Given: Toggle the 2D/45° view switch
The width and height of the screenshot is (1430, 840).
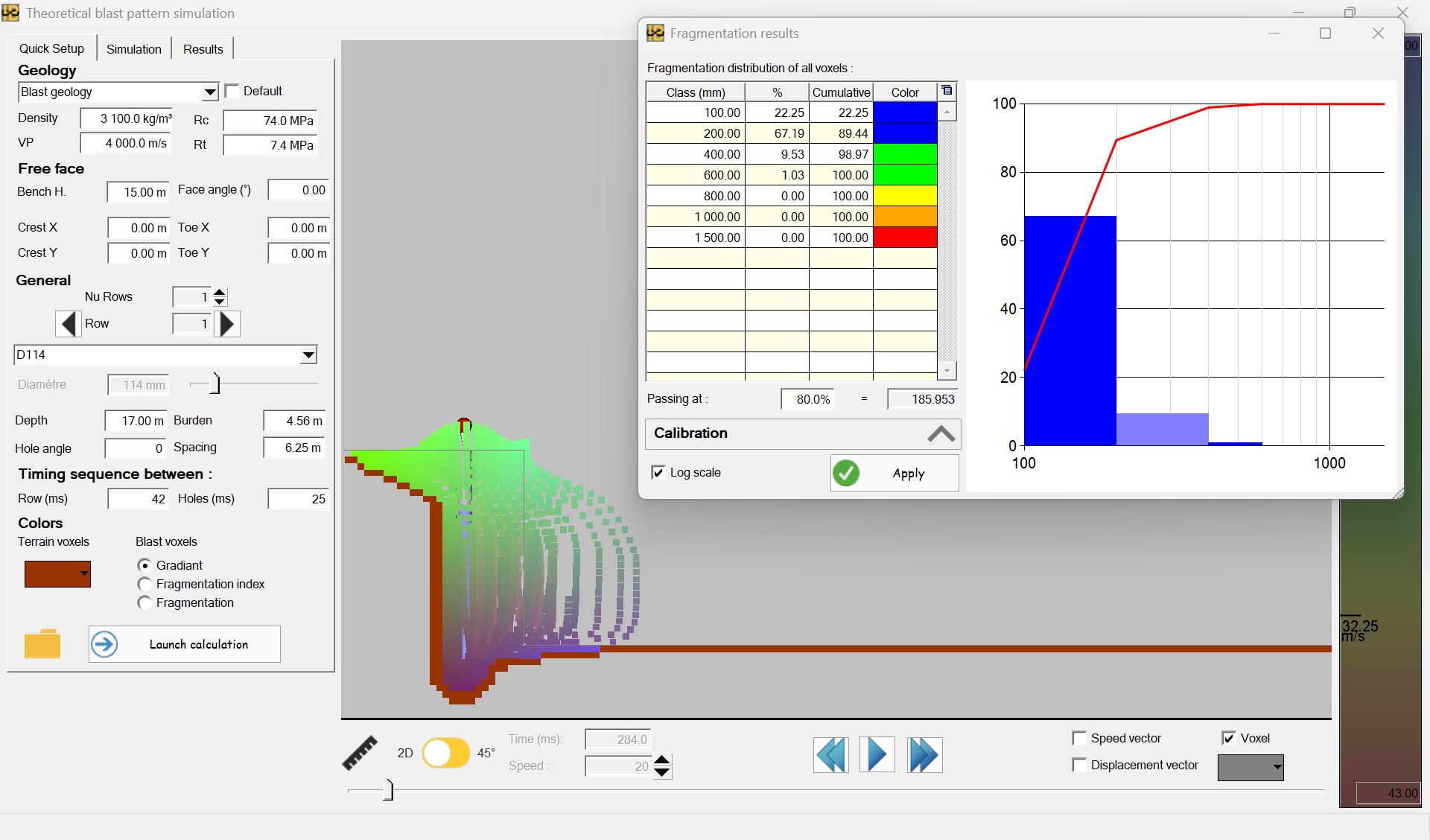Looking at the screenshot, I should (x=447, y=753).
